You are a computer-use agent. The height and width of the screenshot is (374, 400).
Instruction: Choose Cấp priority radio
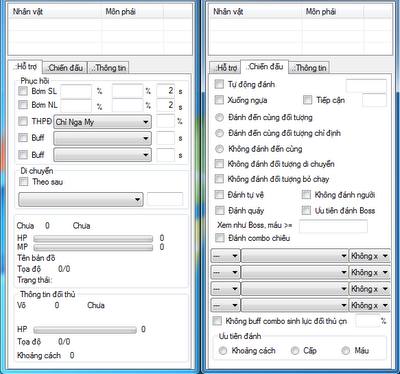(x=295, y=351)
